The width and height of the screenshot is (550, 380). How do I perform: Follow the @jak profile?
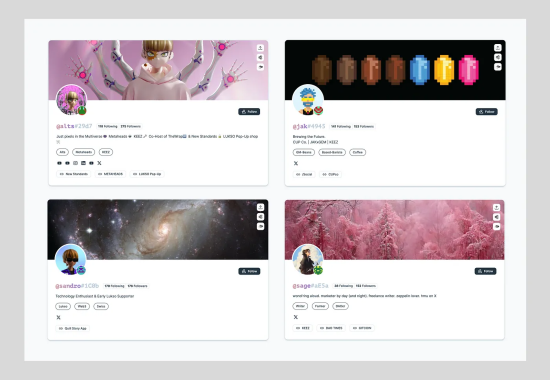(x=487, y=112)
